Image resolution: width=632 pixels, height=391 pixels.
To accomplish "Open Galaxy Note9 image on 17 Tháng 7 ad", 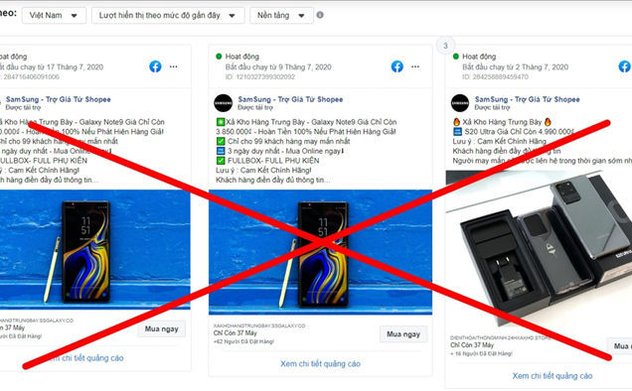I will (95, 250).
